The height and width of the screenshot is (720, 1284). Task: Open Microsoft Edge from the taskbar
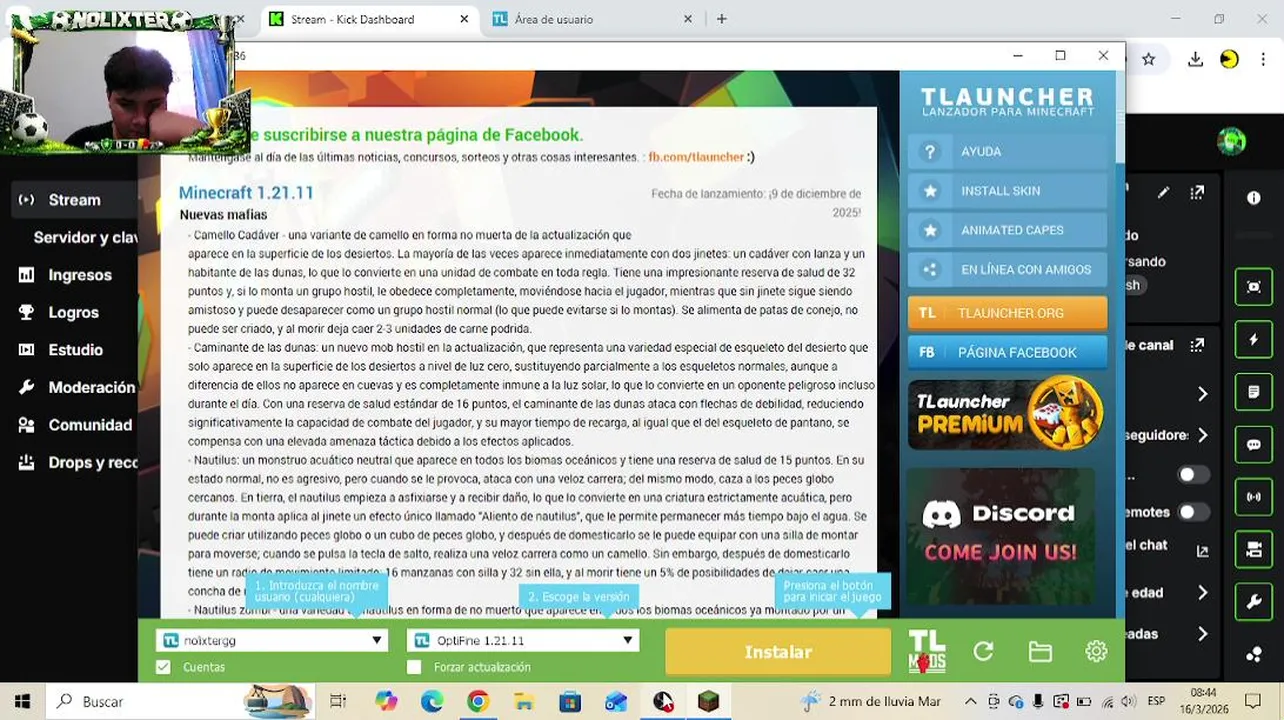coord(432,702)
